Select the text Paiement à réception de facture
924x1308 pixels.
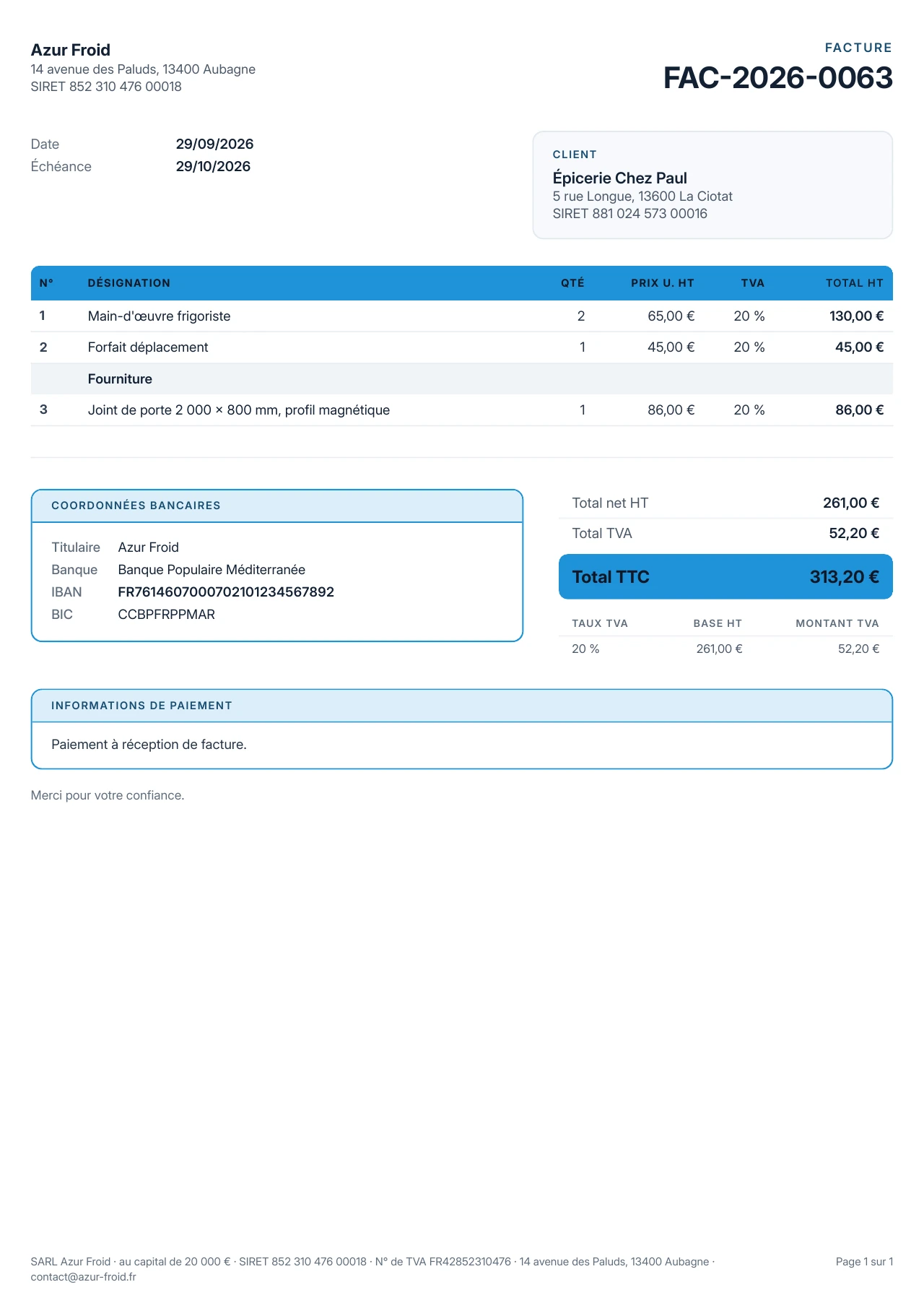click(x=149, y=745)
